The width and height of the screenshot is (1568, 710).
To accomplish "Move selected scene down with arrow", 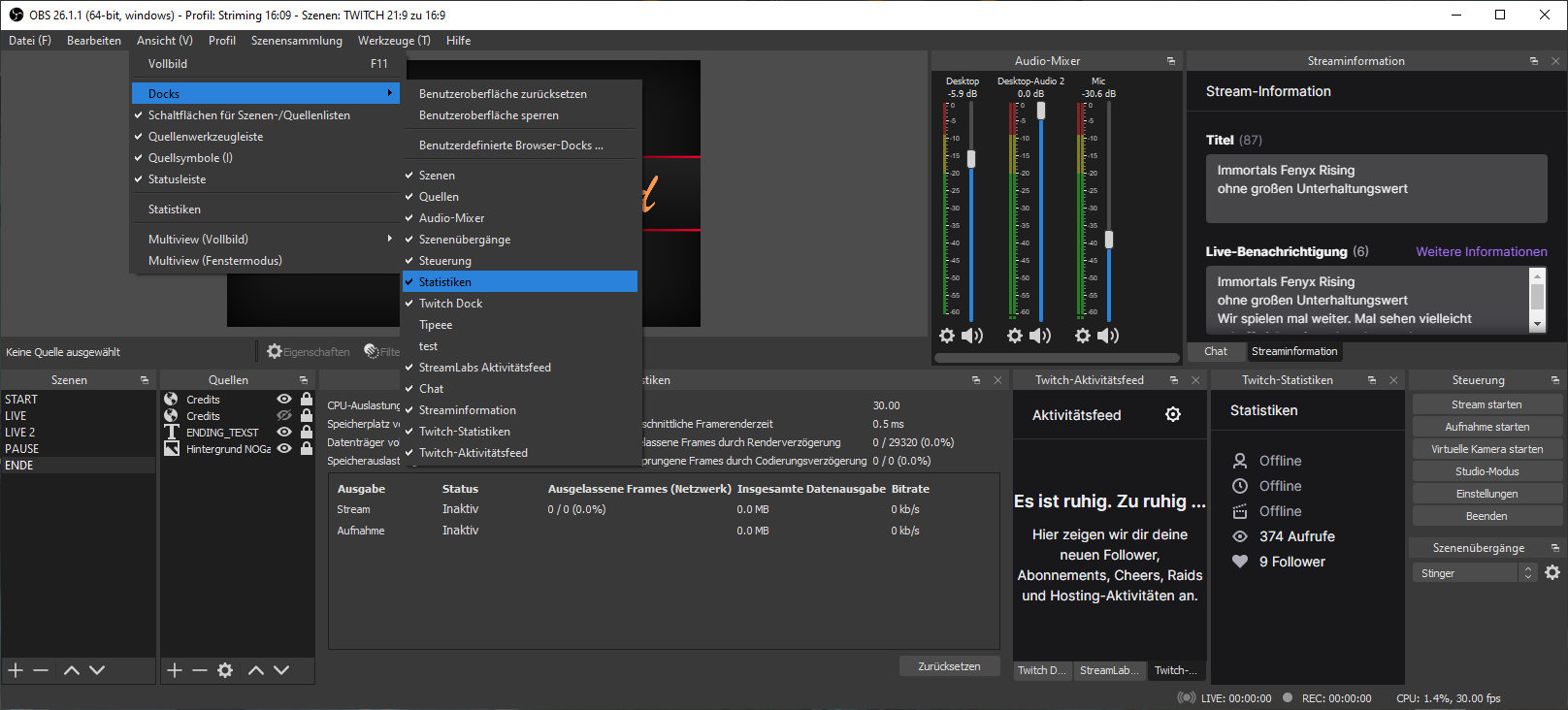I will 97,670.
